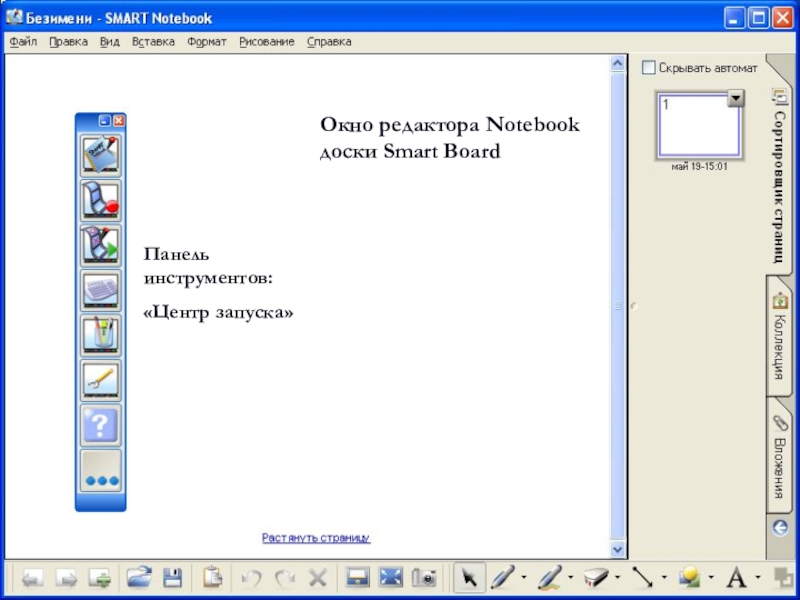Open the Вставка menu
800x600 pixels.
tap(153, 42)
